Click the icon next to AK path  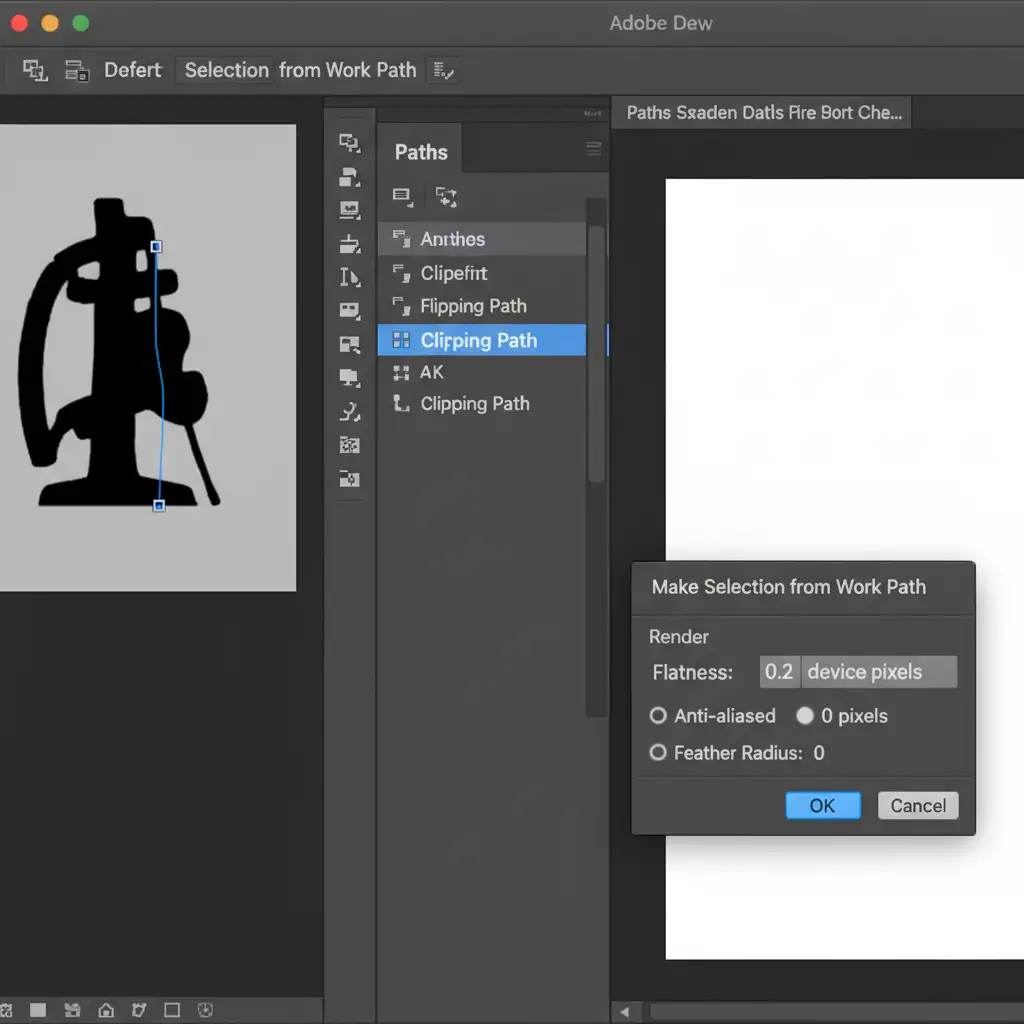[x=402, y=372]
